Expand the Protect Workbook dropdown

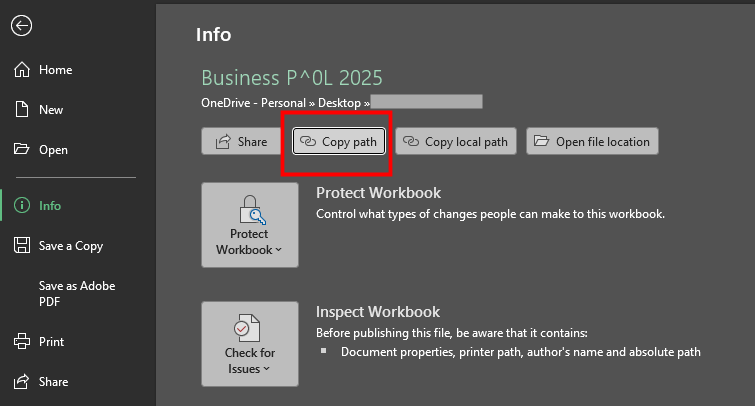pyautogui.click(x=250, y=225)
